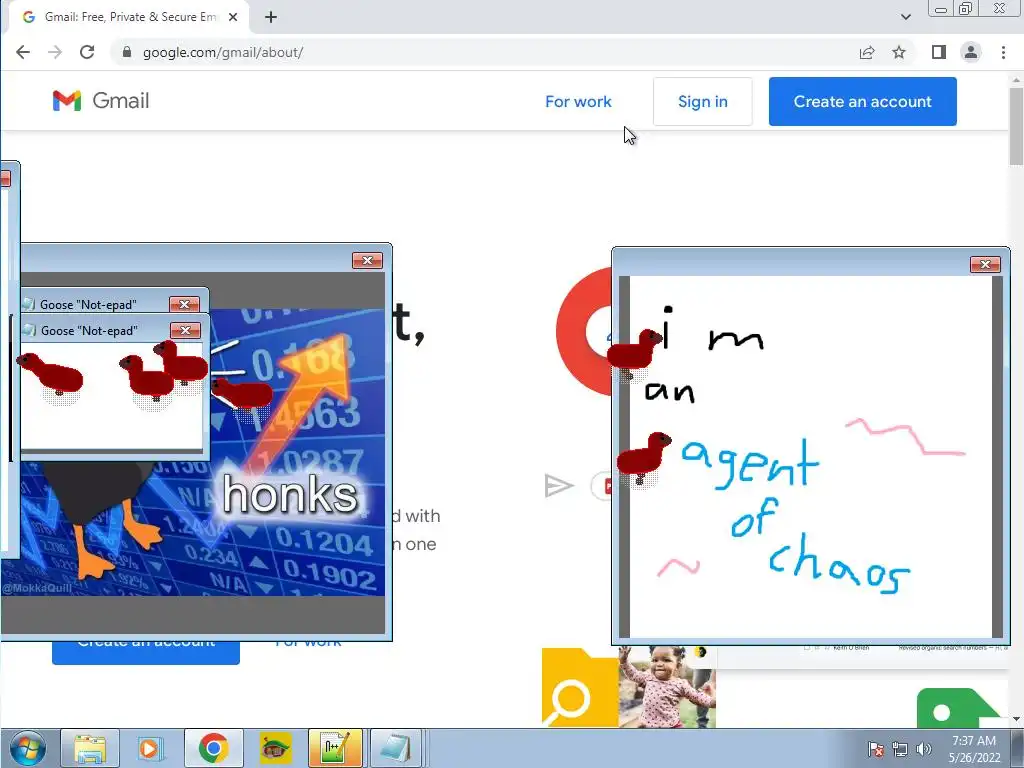Close the agent of chaos drawing window
The height and width of the screenshot is (768, 1024).
(x=985, y=264)
